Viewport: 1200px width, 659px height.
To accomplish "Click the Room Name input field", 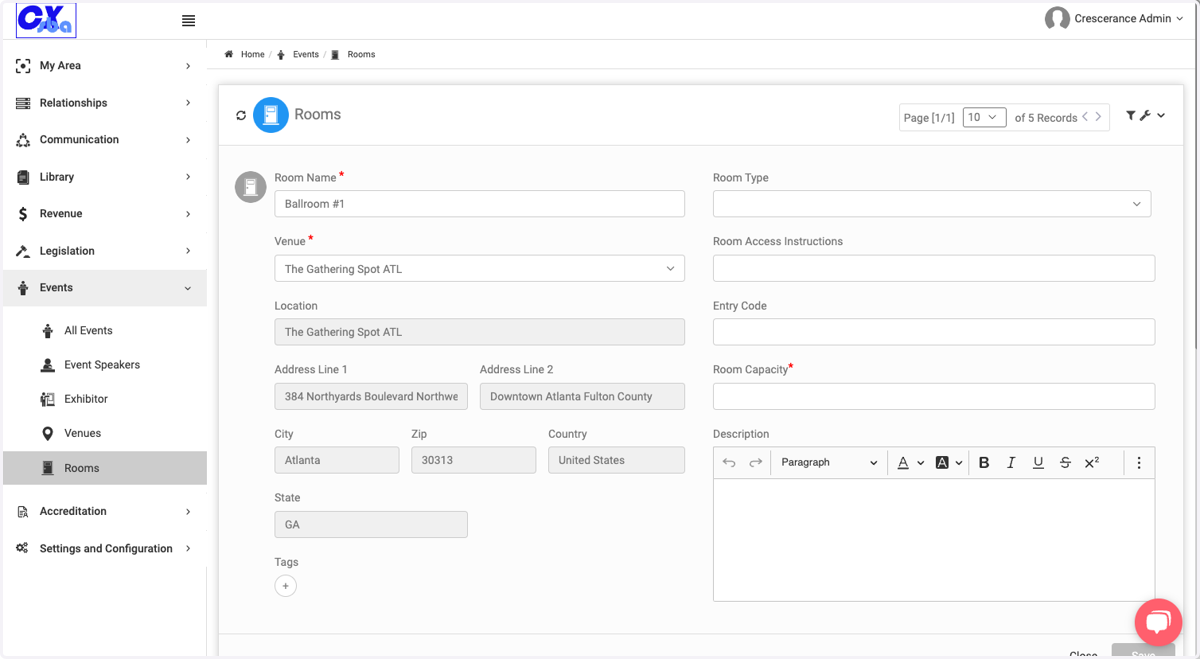I will (480, 204).
